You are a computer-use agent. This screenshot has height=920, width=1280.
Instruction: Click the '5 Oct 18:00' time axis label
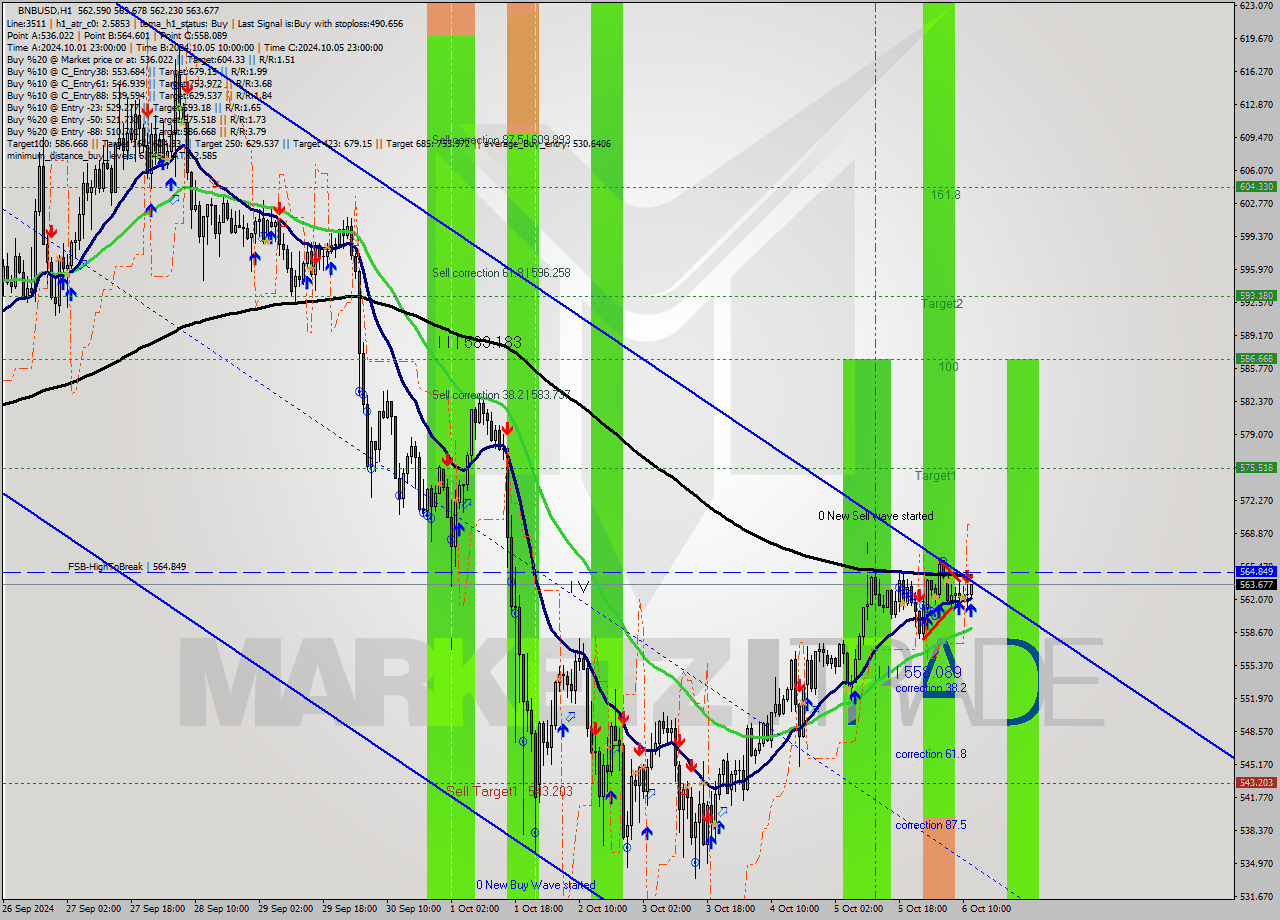pos(923,910)
